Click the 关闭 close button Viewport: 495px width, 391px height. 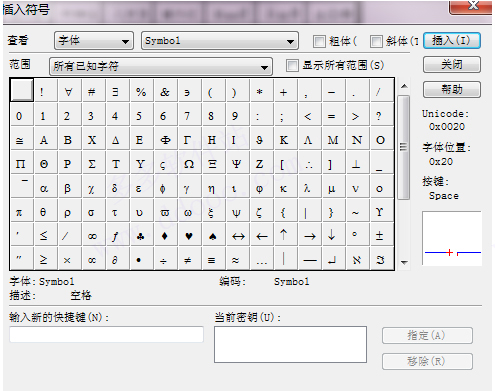(452, 65)
